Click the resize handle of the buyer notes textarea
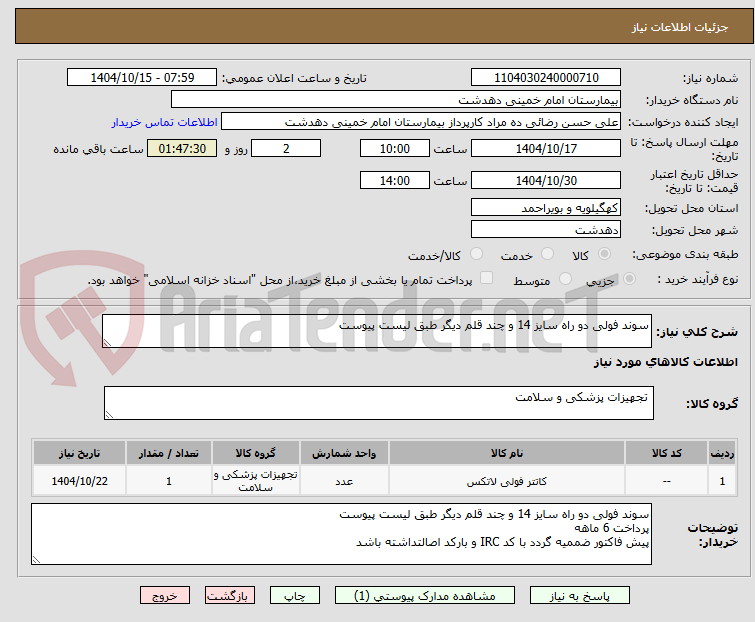 37,559
